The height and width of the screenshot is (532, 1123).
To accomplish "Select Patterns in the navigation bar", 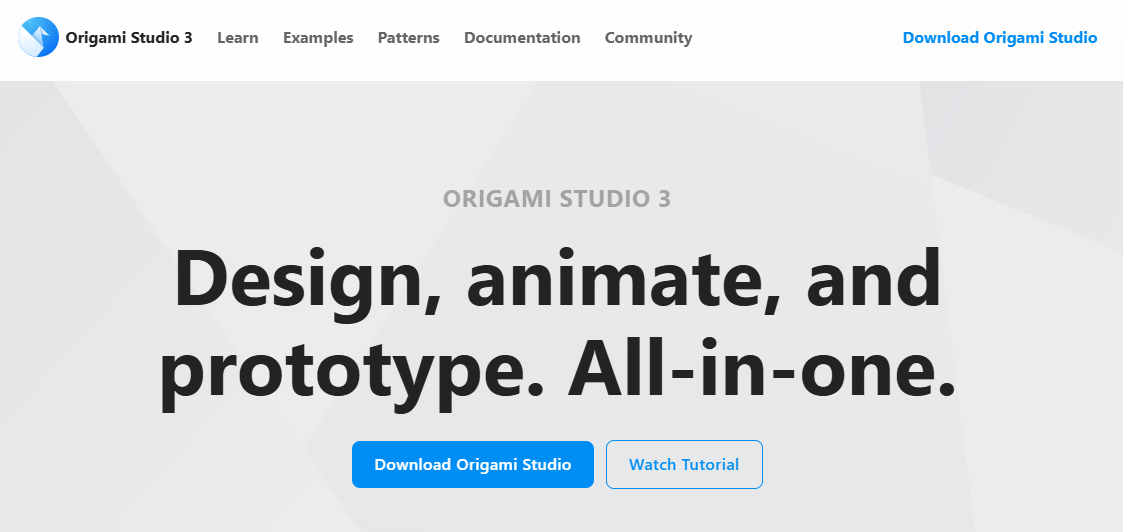I will (409, 38).
